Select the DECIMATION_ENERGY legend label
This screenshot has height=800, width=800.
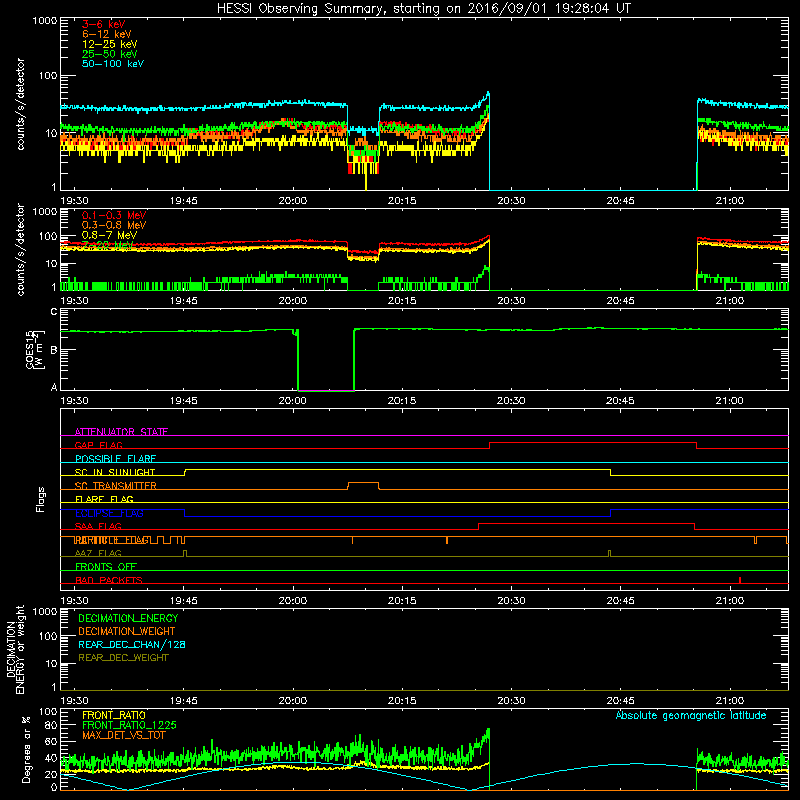point(128,618)
